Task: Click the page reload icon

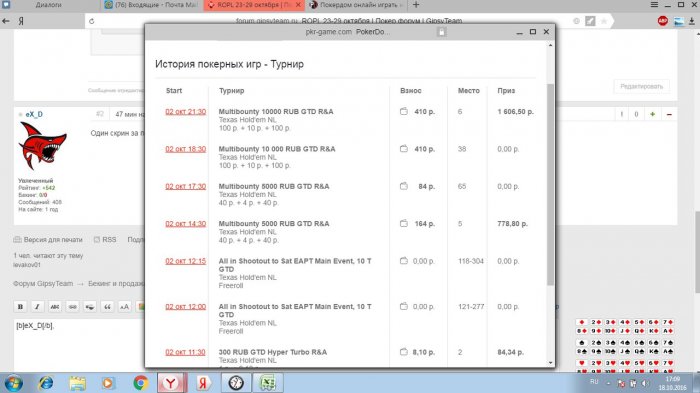Action: [92, 21]
